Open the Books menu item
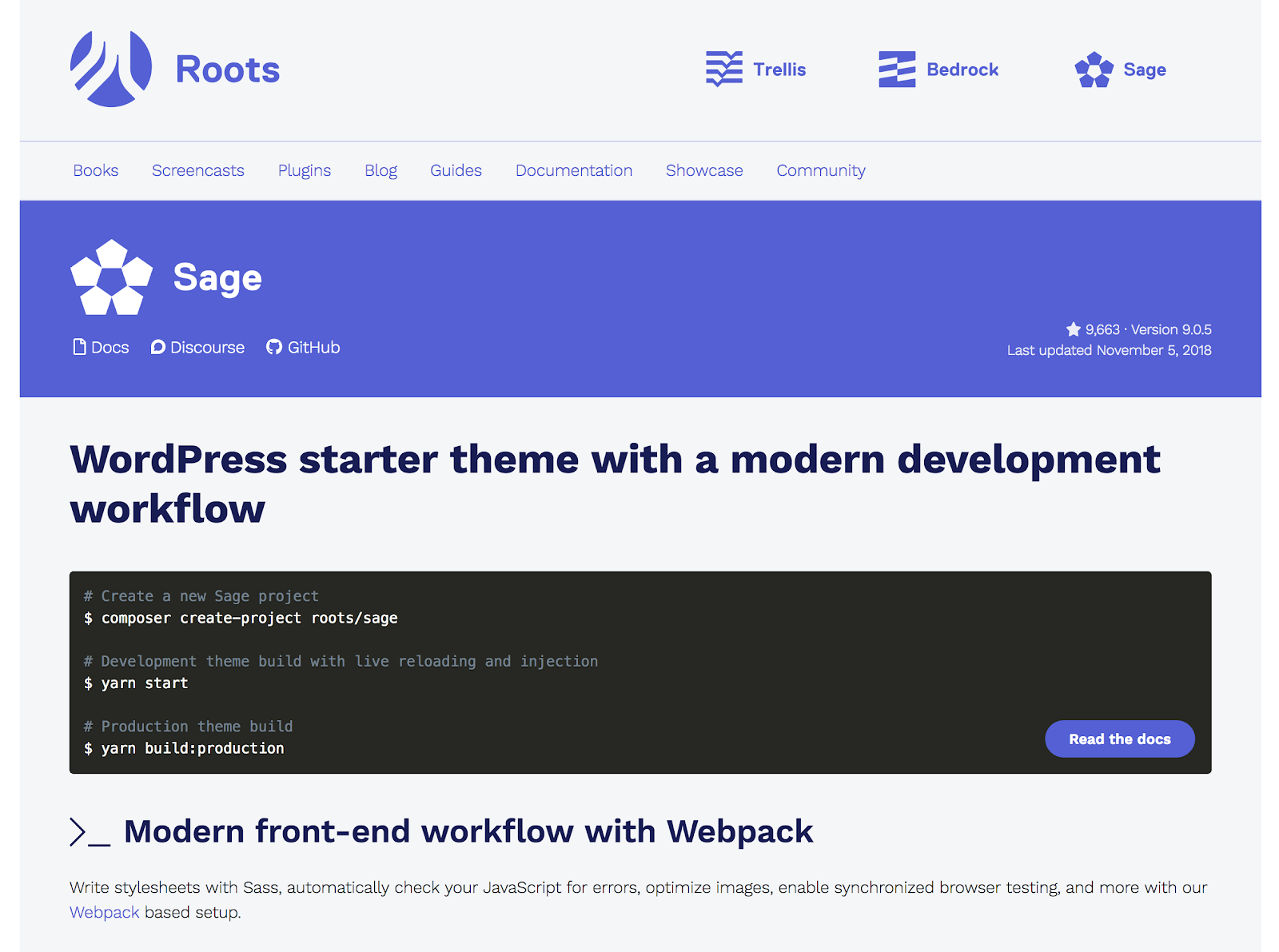 pyautogui.click(x=95, y=170)
